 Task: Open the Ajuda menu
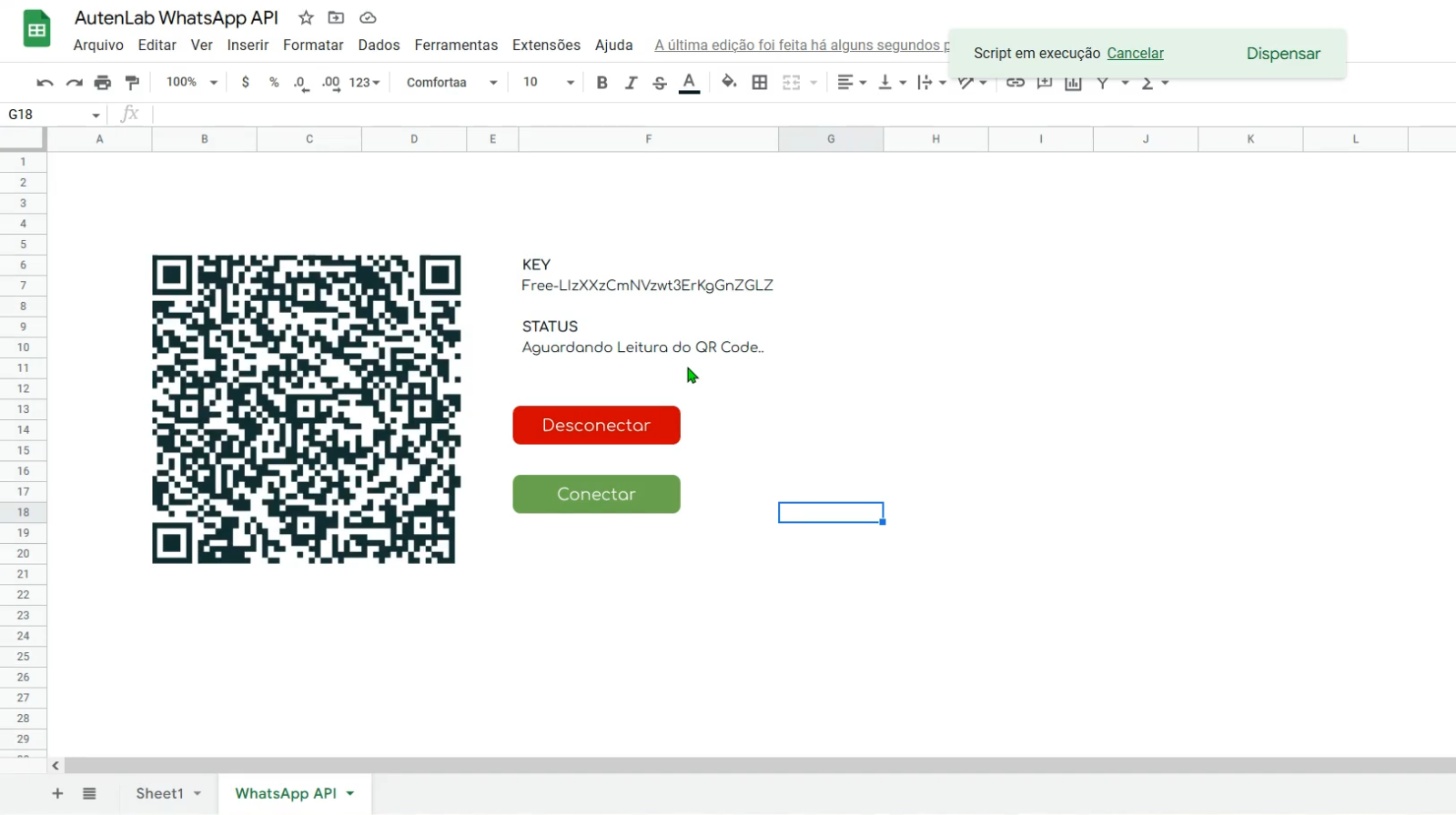tap(614, 45)
